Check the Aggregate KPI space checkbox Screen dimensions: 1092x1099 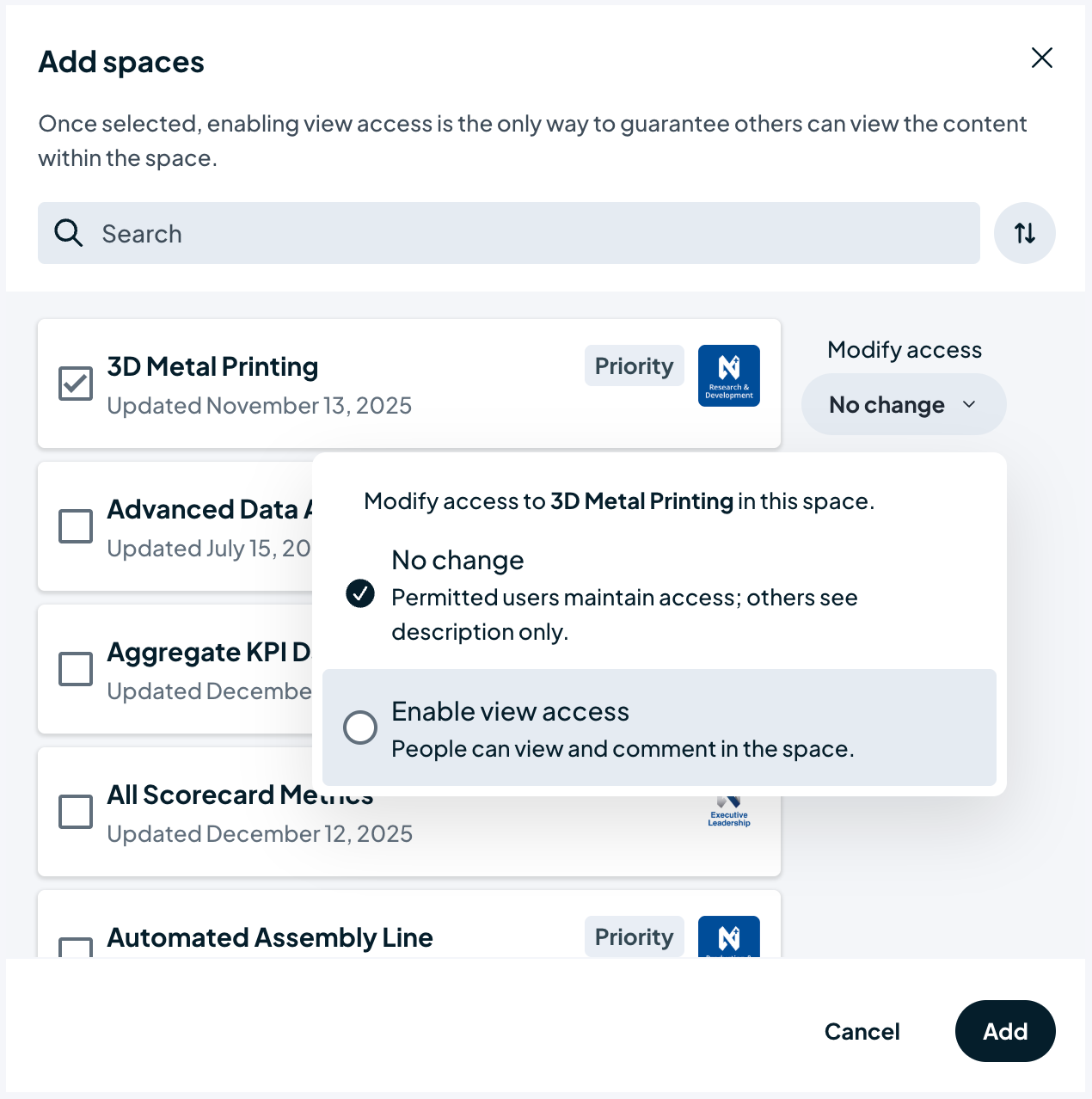click(x=76, y=669)
